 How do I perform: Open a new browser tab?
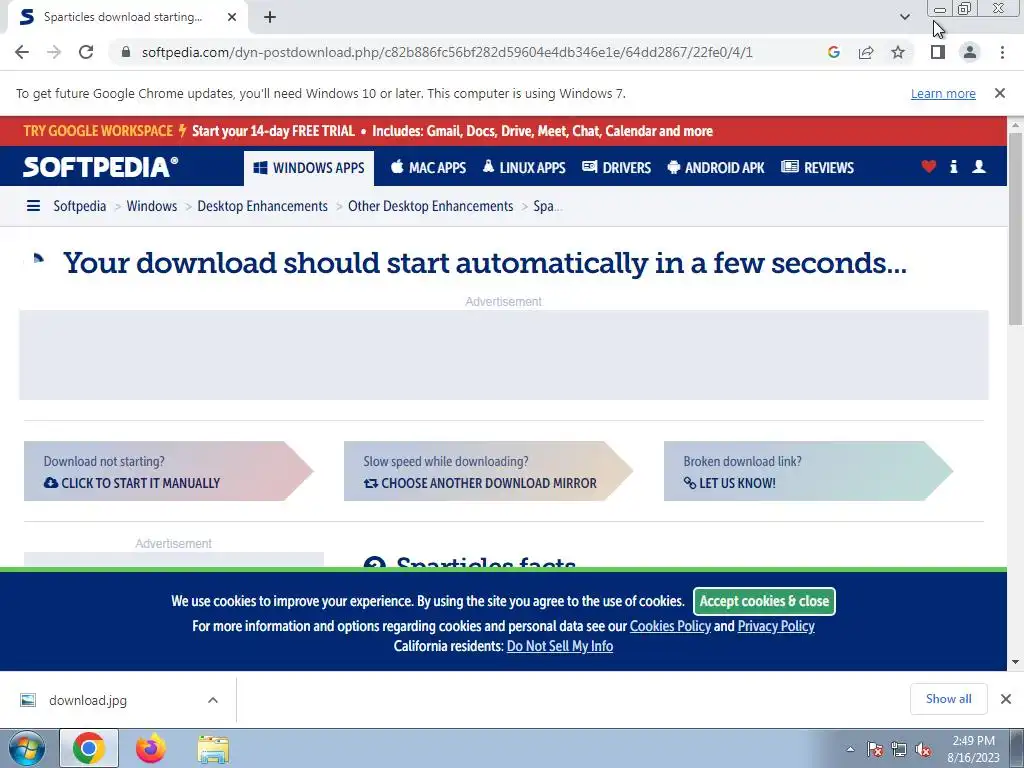point(270,18)
